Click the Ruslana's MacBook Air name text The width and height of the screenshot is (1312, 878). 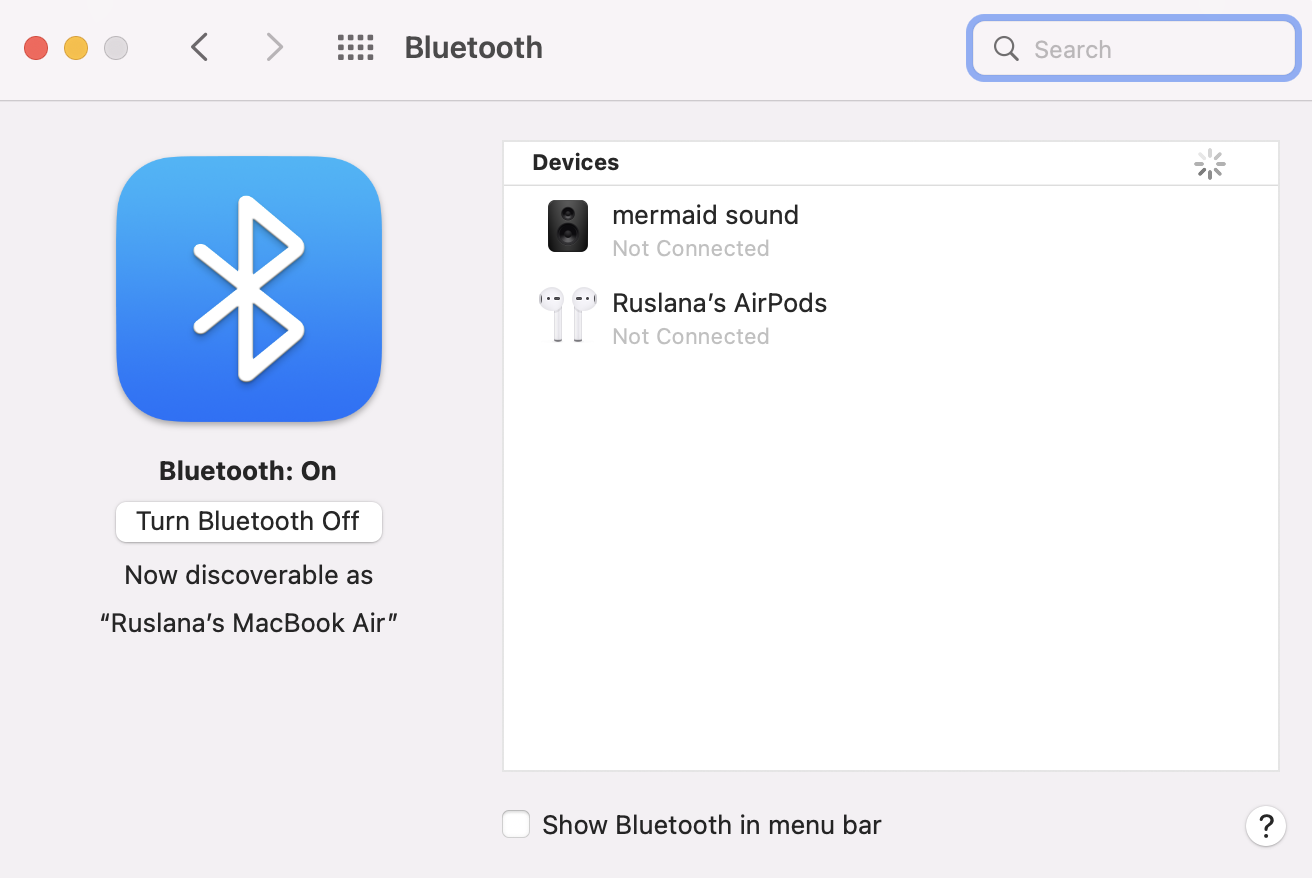click(x=249, y=623)
